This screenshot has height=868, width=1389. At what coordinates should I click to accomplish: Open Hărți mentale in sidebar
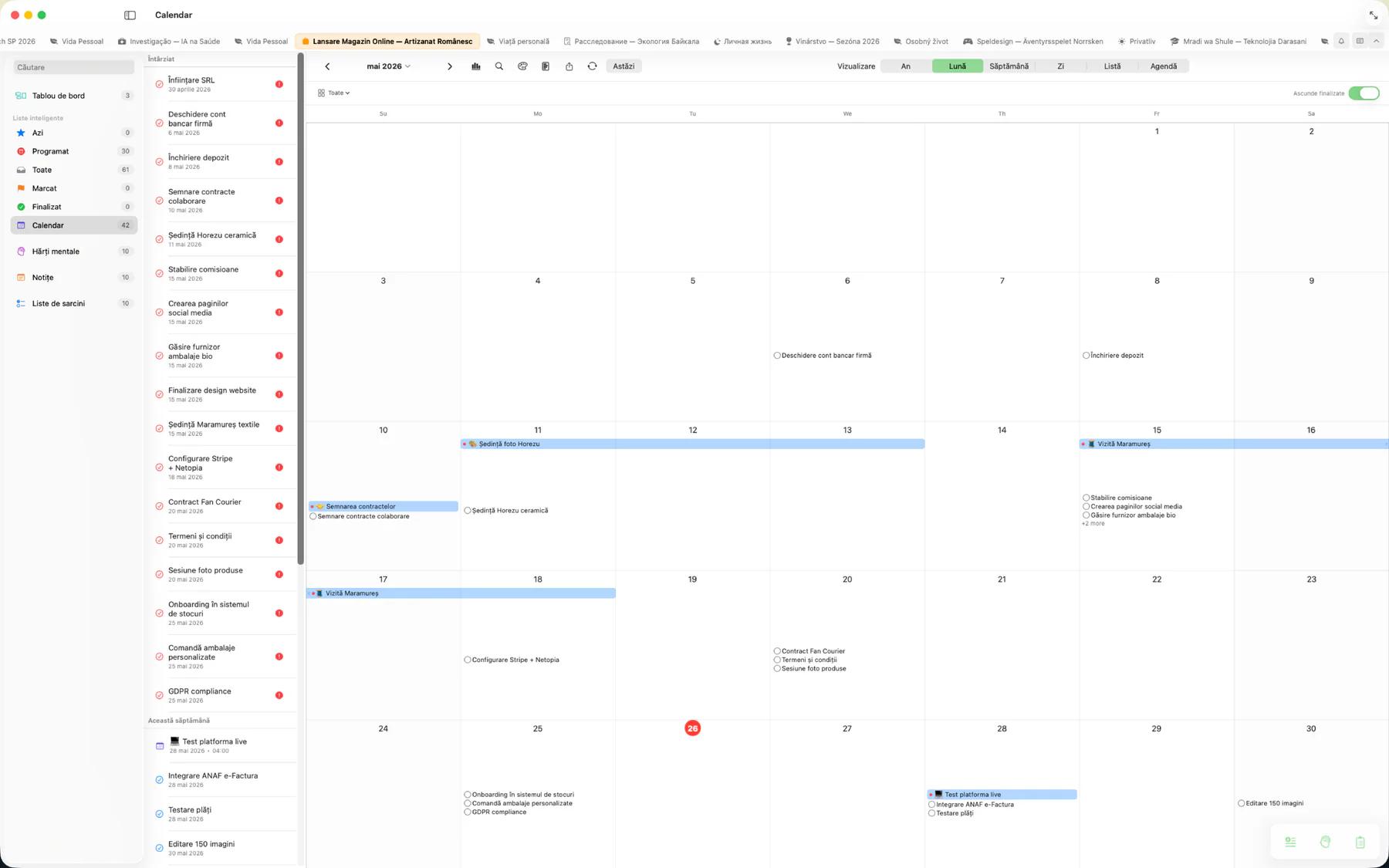tap(74, 252)
